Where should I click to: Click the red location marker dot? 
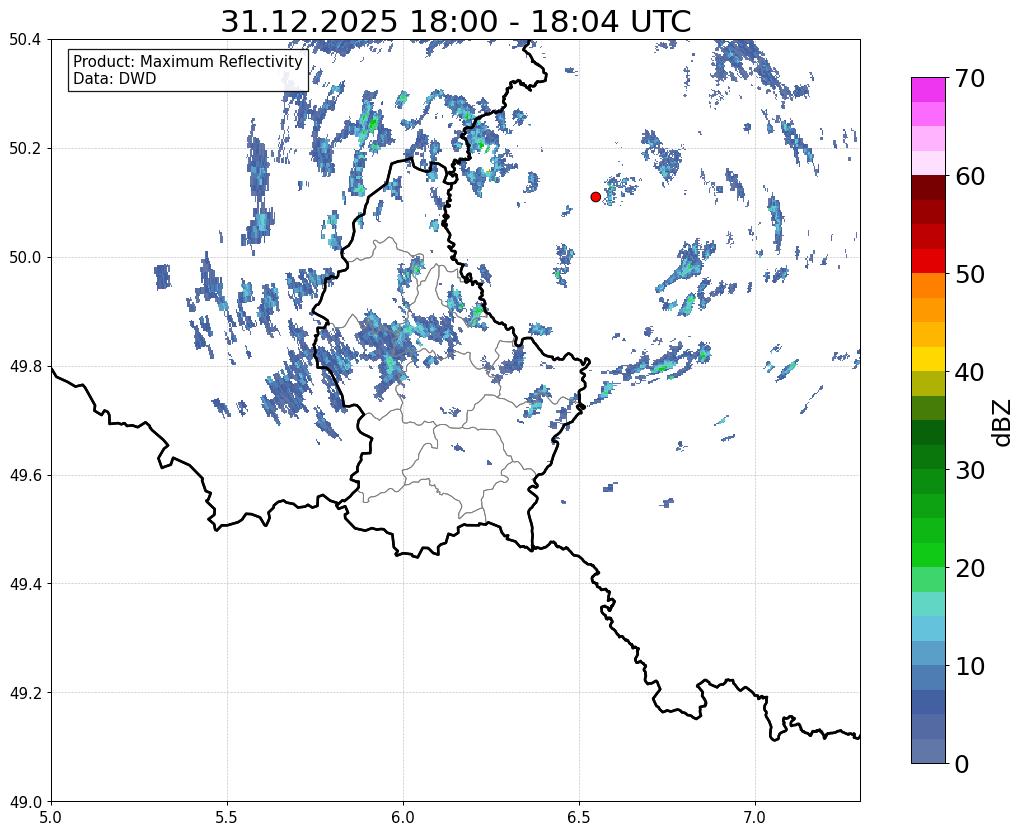coord(595,197)
